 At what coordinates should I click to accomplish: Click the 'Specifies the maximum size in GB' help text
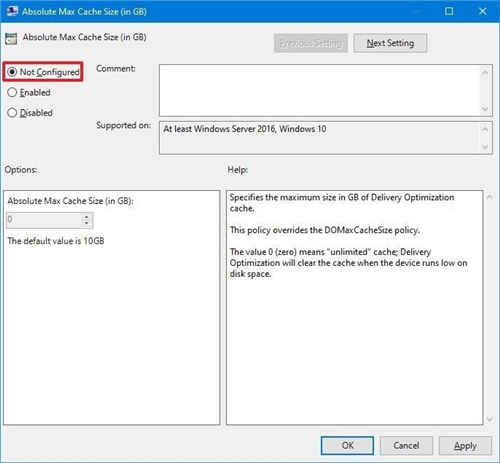pos(342,203)
